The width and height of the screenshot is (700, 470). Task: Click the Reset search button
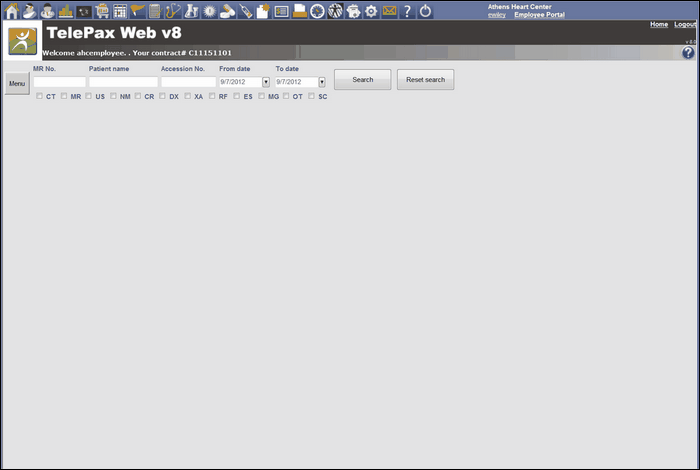pyautogui.click(x=425, y=79)
